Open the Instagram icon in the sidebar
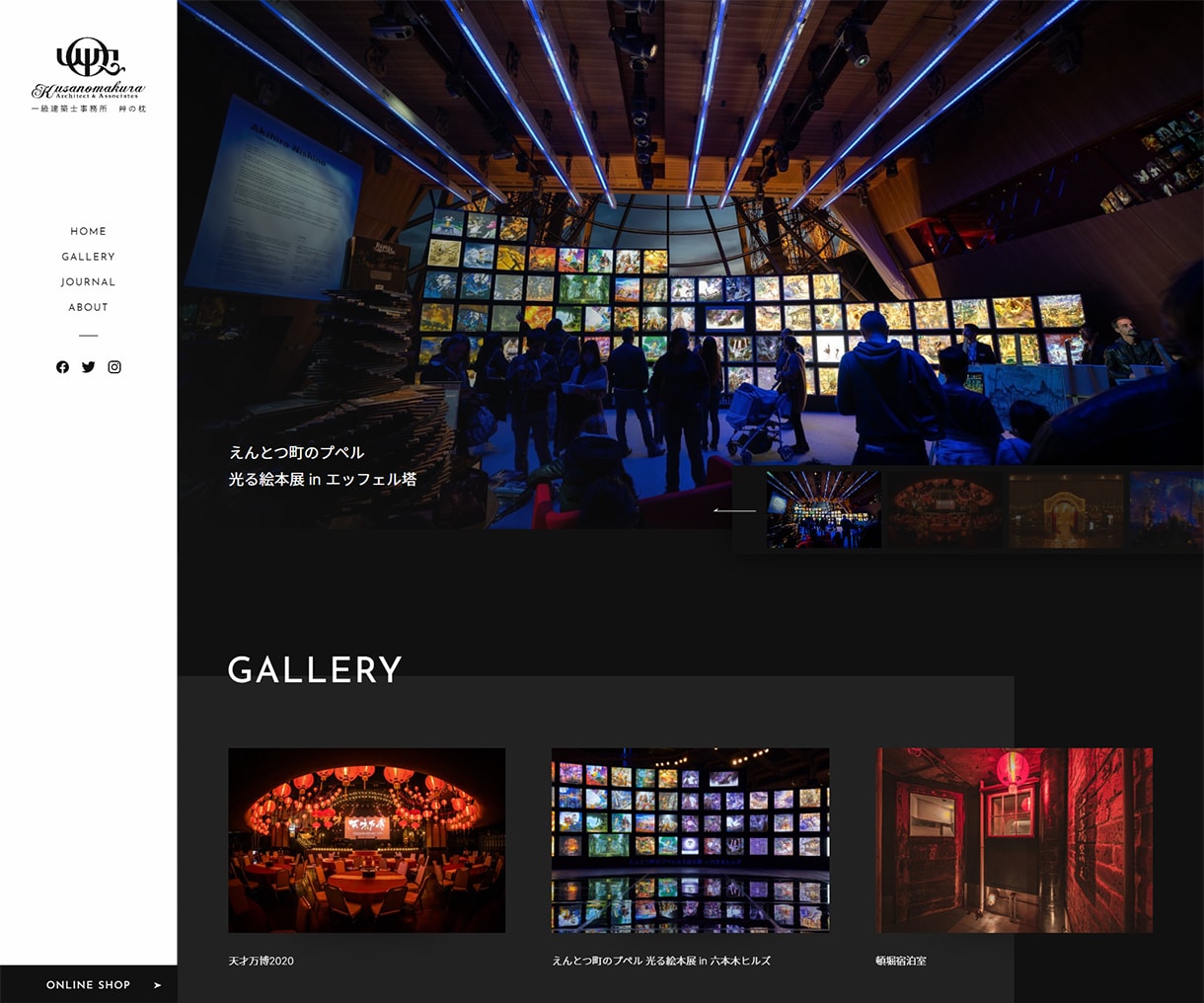This screenshot has height=1003, width=1204. pos(114,367)
